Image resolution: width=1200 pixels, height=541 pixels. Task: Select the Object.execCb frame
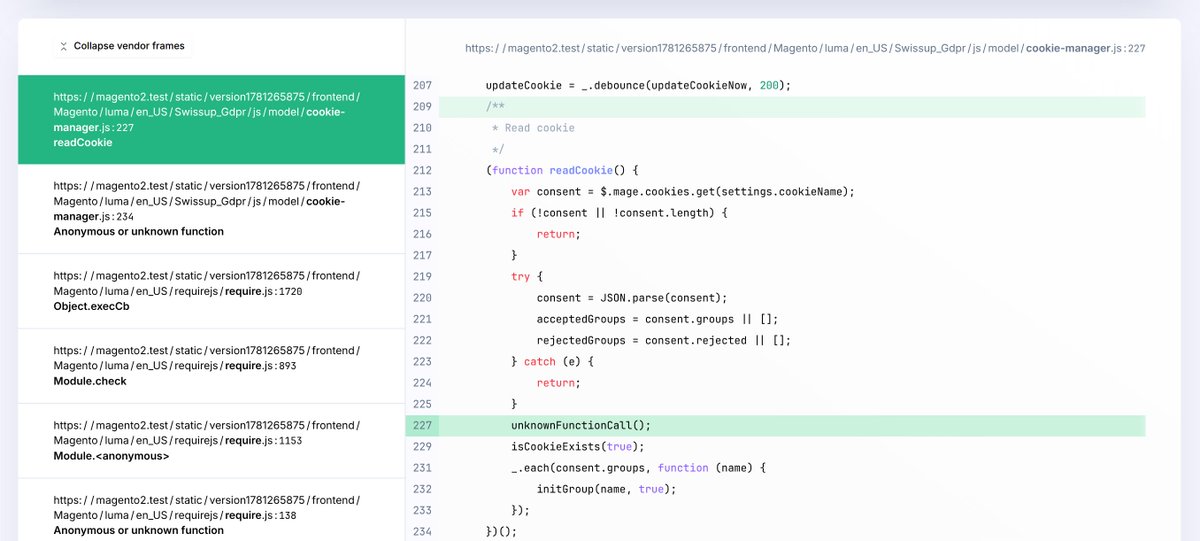pyautogui.click(x=211, y=291)
